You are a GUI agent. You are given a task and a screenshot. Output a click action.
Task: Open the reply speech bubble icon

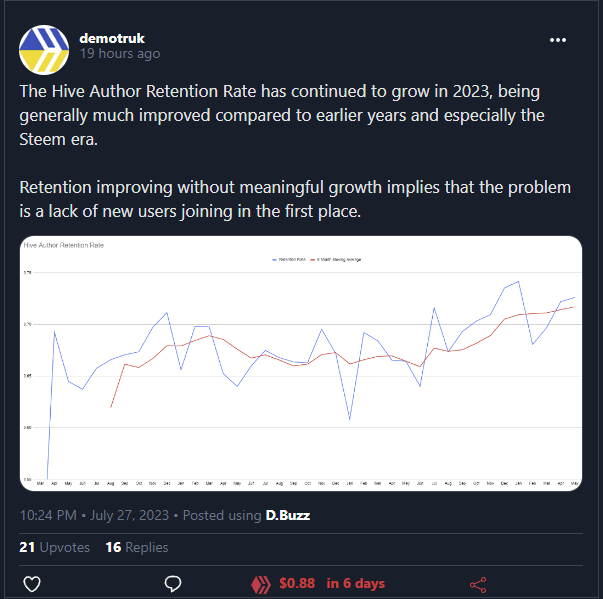pyautogui.click(x=173, y=584)
